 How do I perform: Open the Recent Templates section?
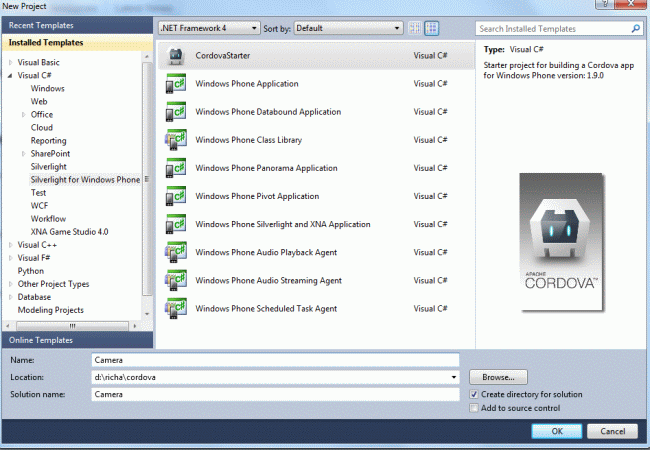pos(78,25)
